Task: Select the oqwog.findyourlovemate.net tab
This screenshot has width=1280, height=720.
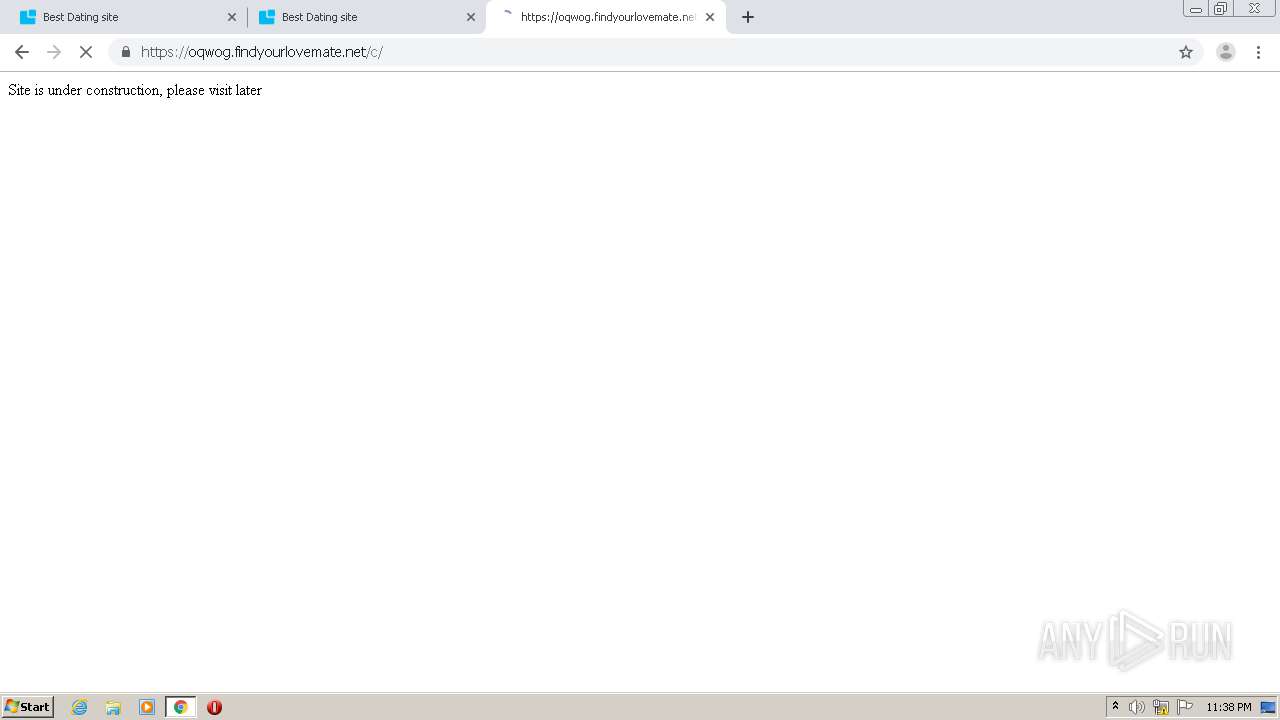Action: pos(606,17)
